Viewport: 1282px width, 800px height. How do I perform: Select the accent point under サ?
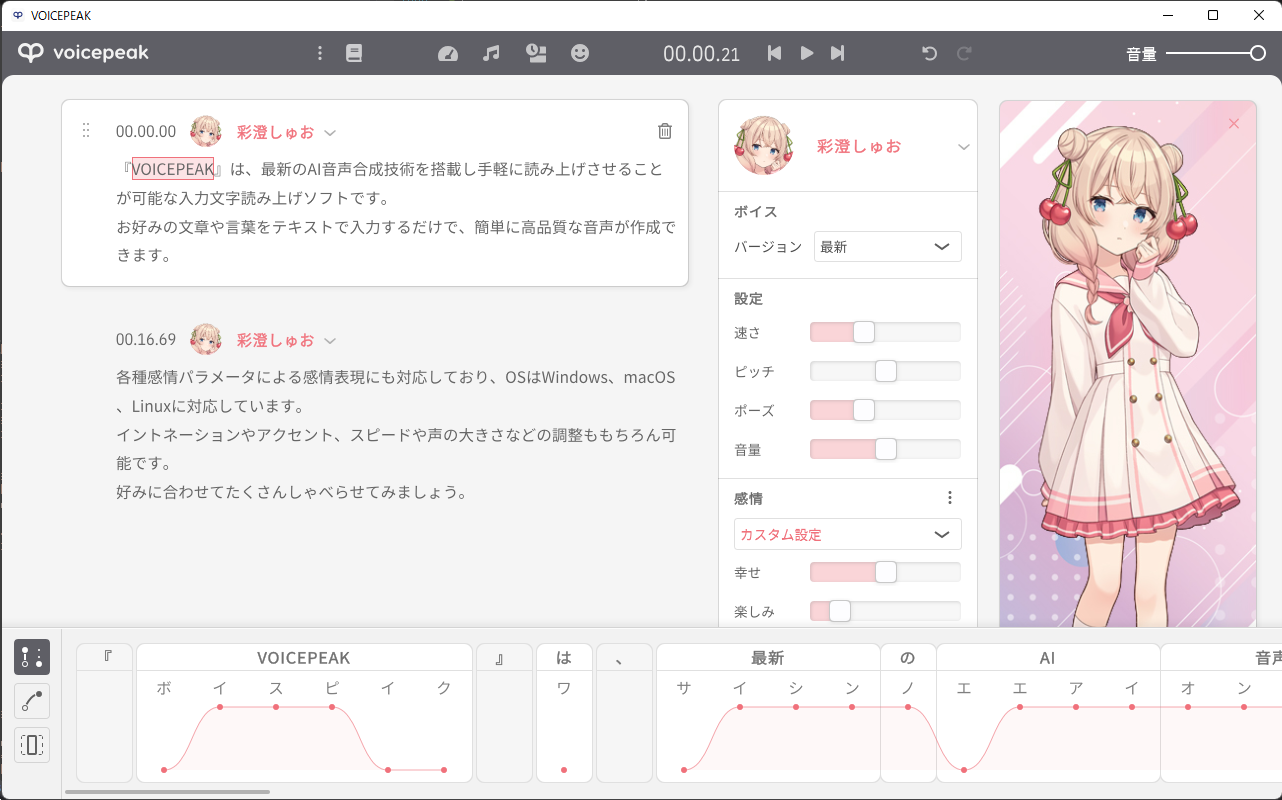[x=684, y=770]
